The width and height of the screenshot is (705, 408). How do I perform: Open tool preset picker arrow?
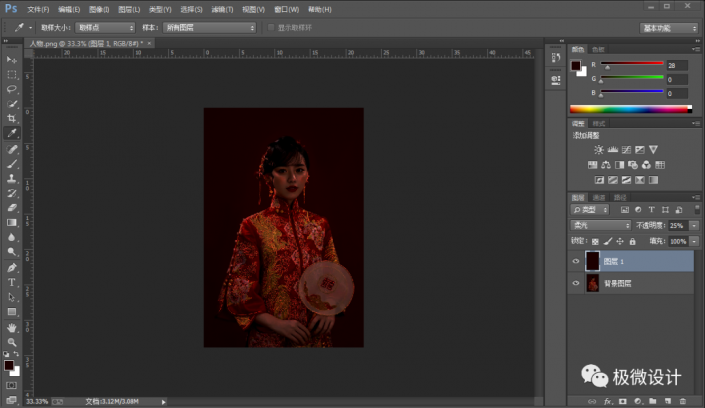(x=31, y=28)
